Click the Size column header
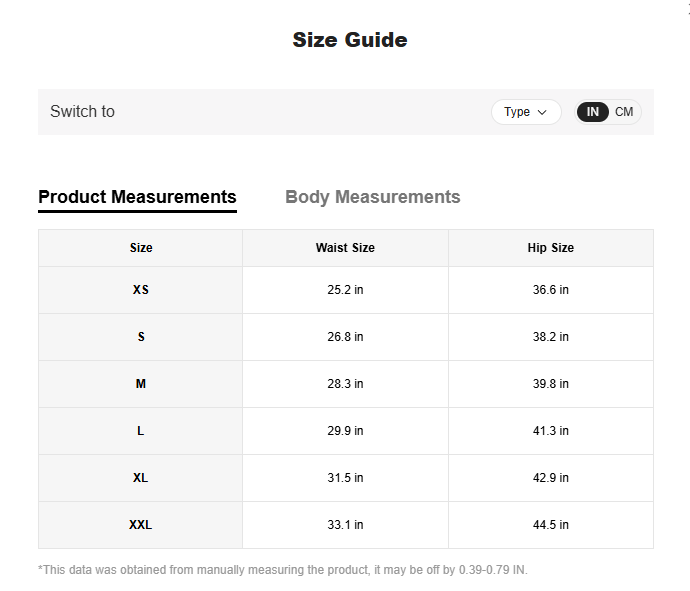 [x=141, y=248]
